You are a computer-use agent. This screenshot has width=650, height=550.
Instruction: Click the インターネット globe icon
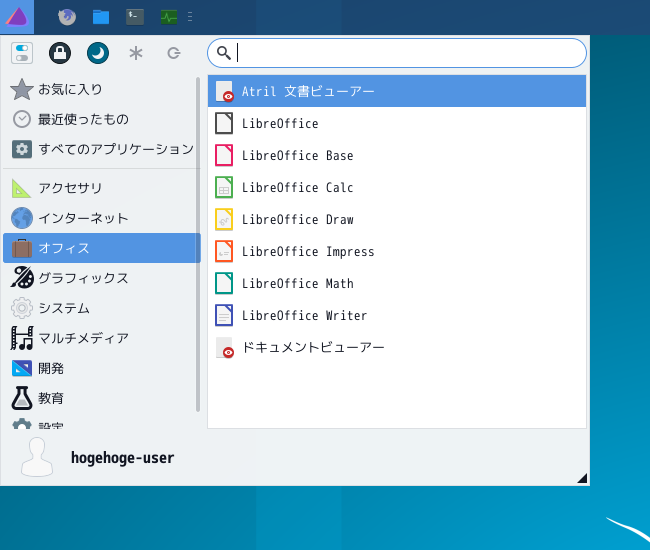point(22,218)
